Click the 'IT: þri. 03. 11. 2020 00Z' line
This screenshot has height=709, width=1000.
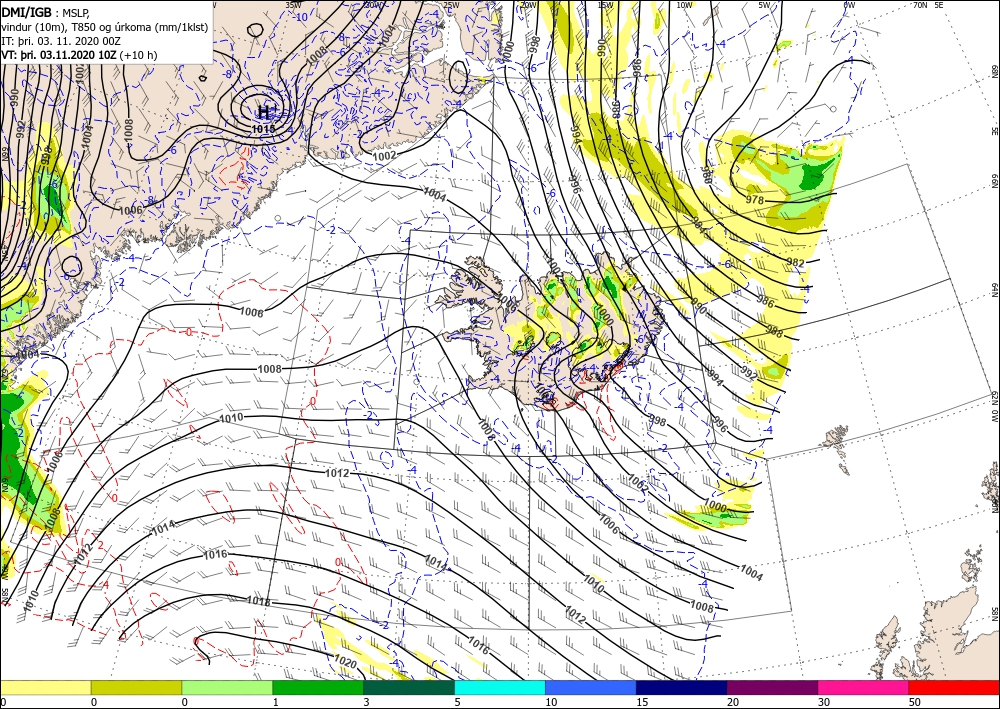point(61,41)
